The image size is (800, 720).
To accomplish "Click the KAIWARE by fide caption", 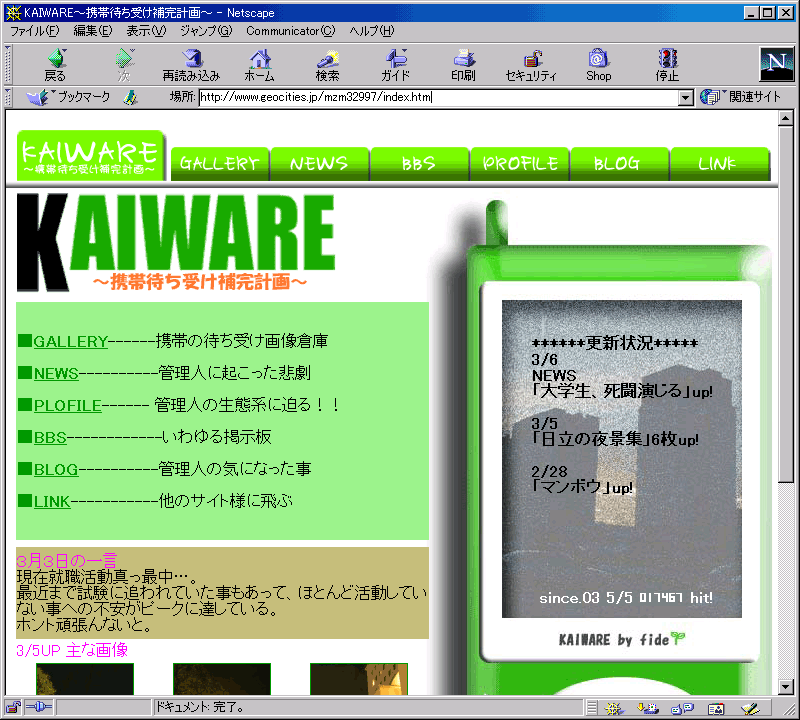I will pos(621,639).
